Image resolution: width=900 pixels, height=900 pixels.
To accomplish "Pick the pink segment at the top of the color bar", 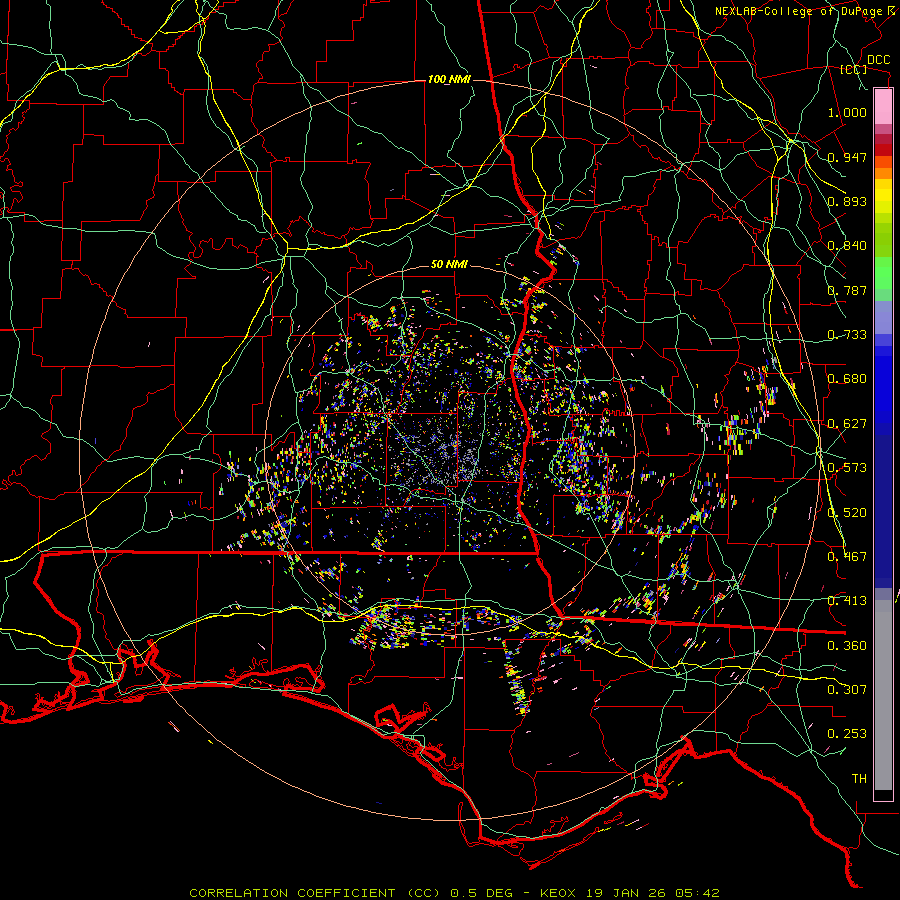I will pos(883,106).
